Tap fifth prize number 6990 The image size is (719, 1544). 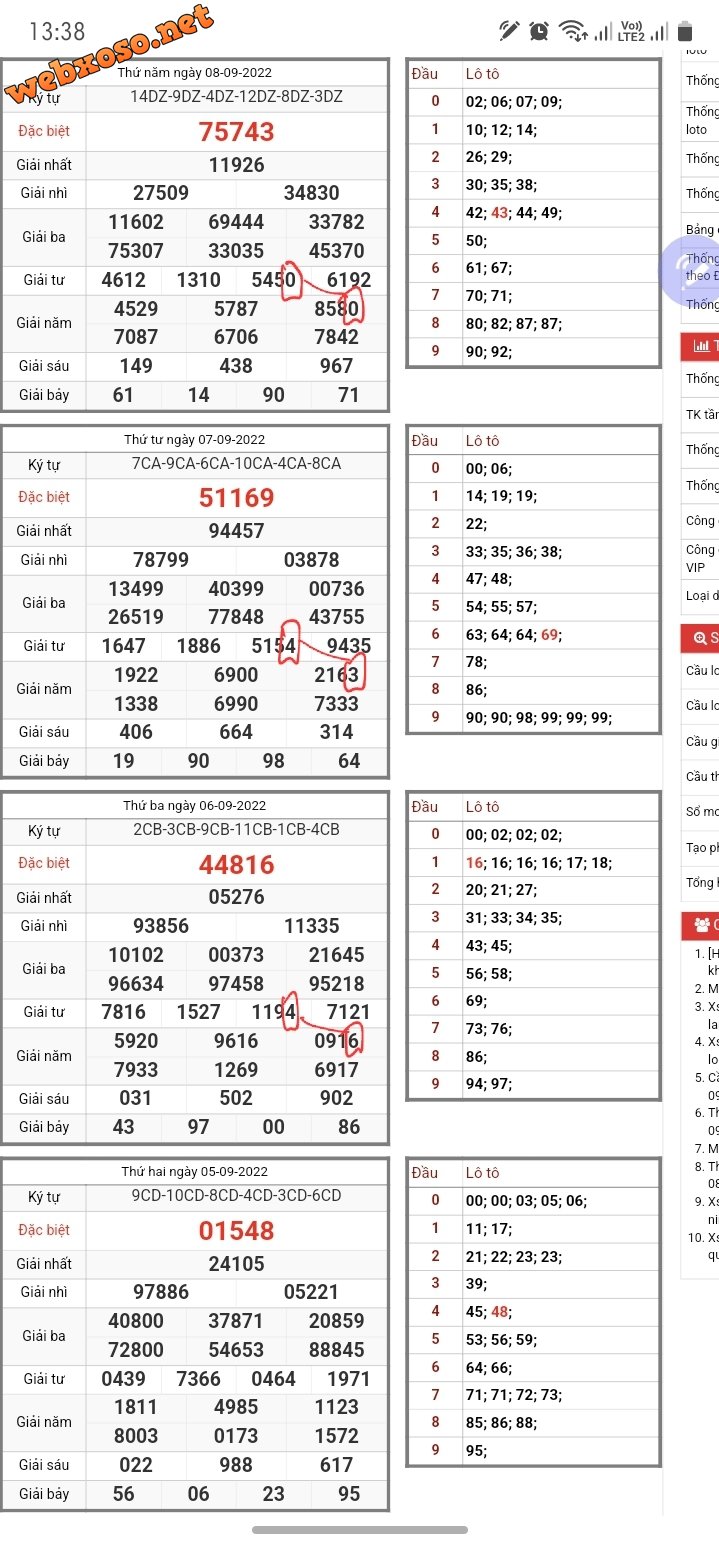coord(236,703)
